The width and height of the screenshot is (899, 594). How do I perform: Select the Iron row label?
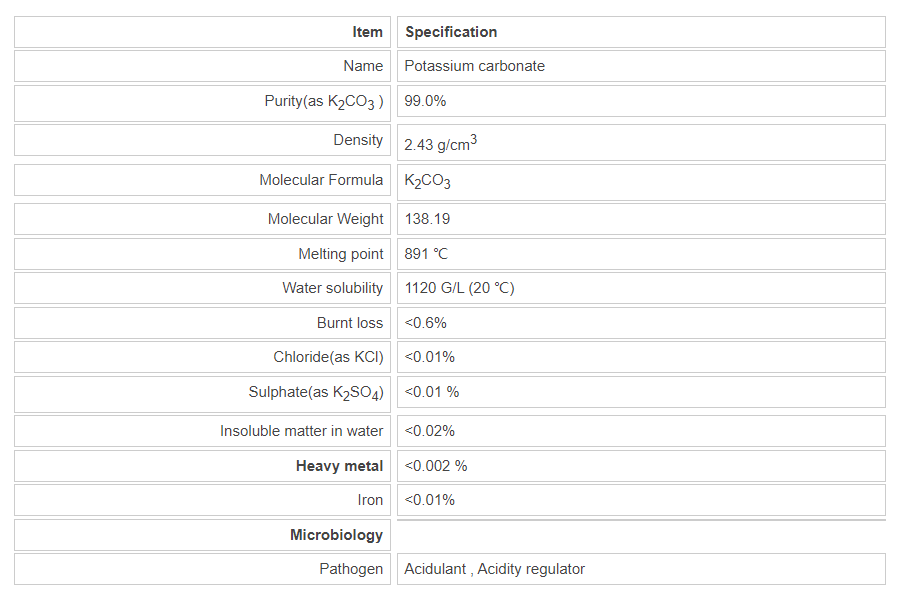[x=370, y=500]
